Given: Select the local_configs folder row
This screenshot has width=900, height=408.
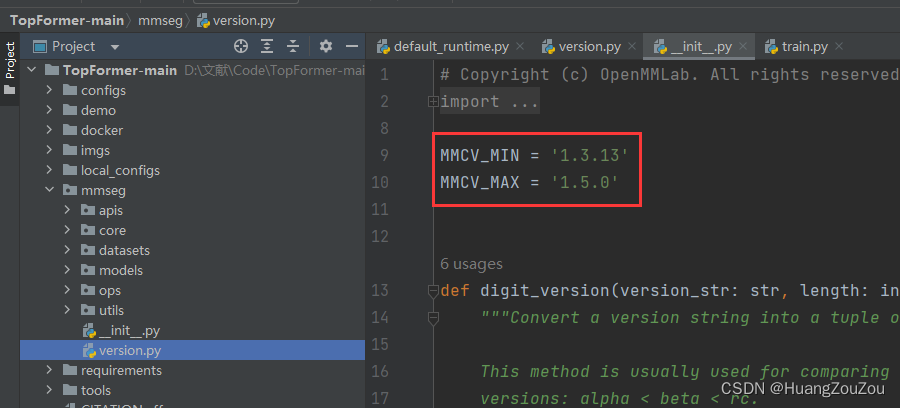Looking at the screenshot, I should tap(192, 170).
